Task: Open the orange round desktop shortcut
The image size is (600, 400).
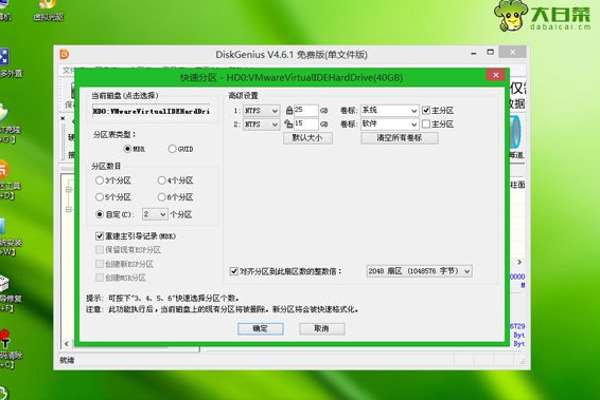Action: pyautogui.click(x=3, y=170)
